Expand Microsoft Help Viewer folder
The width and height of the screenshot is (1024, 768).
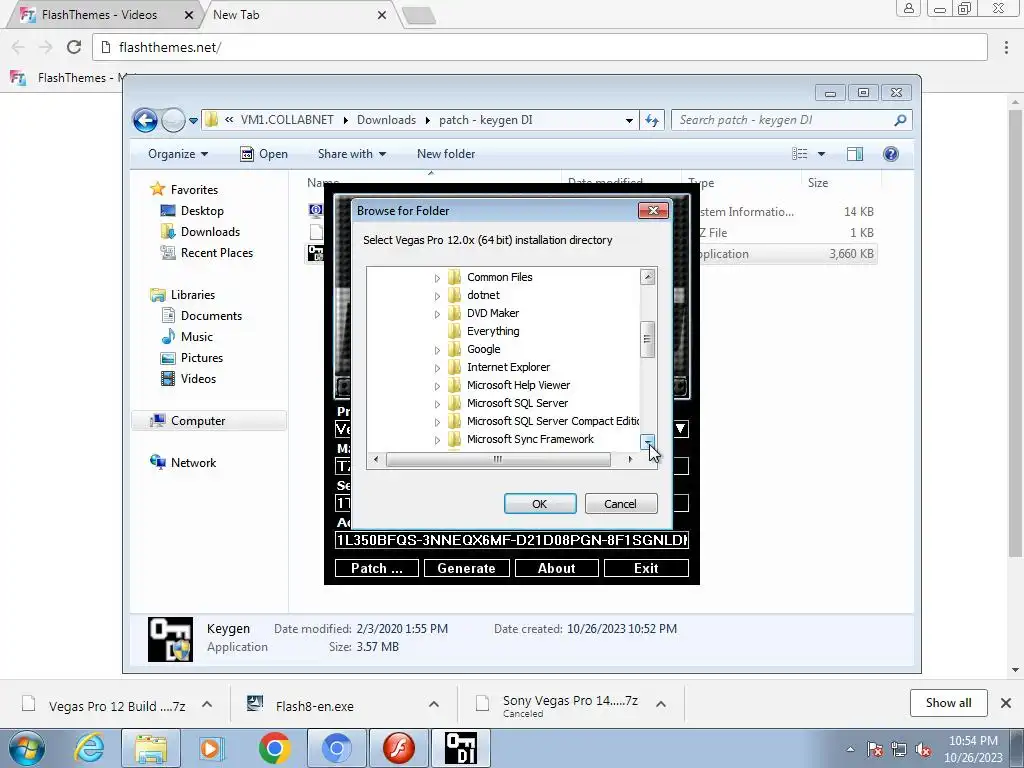pyautogui.click(x=437, y=386)
